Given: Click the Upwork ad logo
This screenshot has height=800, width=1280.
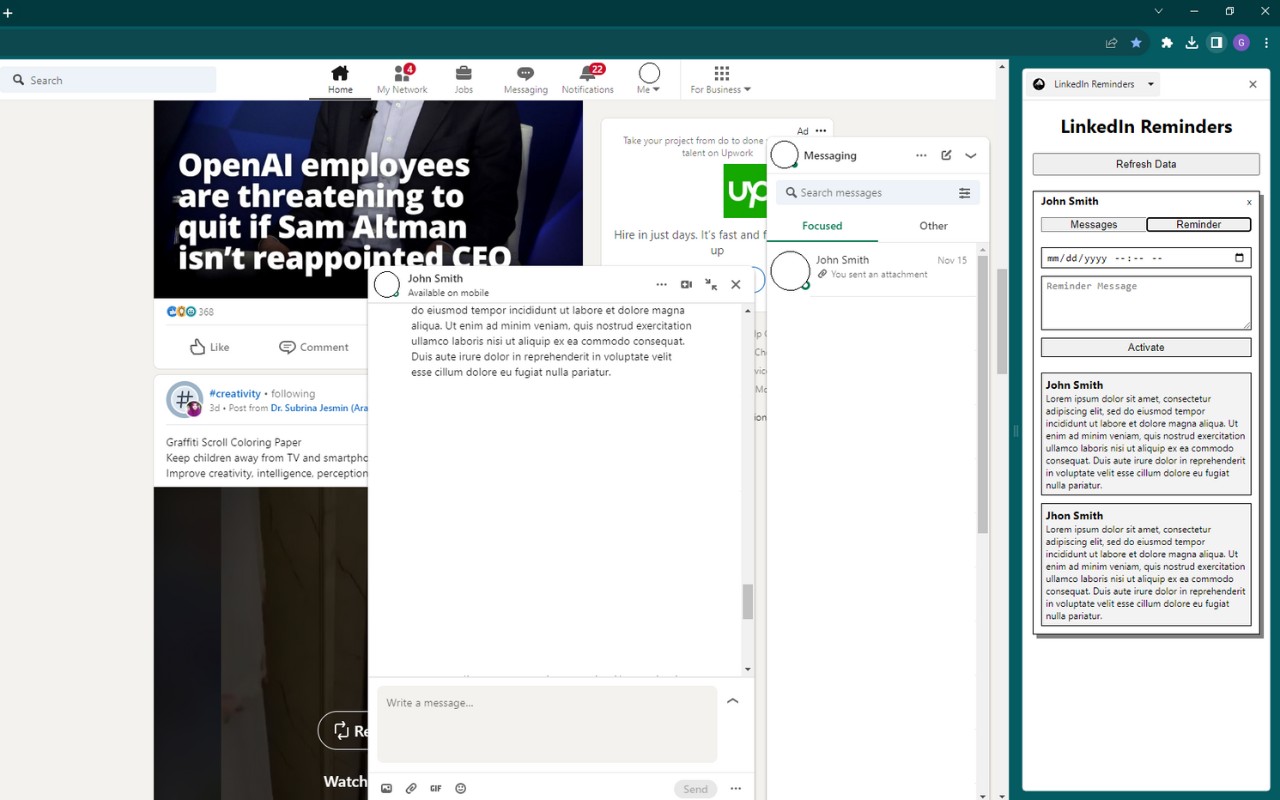Looking at the screenshot, I should (745, 191).
